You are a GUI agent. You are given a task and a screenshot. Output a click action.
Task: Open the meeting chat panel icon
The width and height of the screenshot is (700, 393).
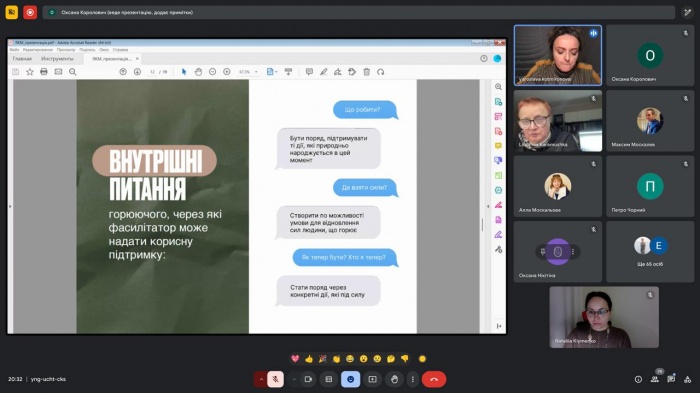[671, 379]
